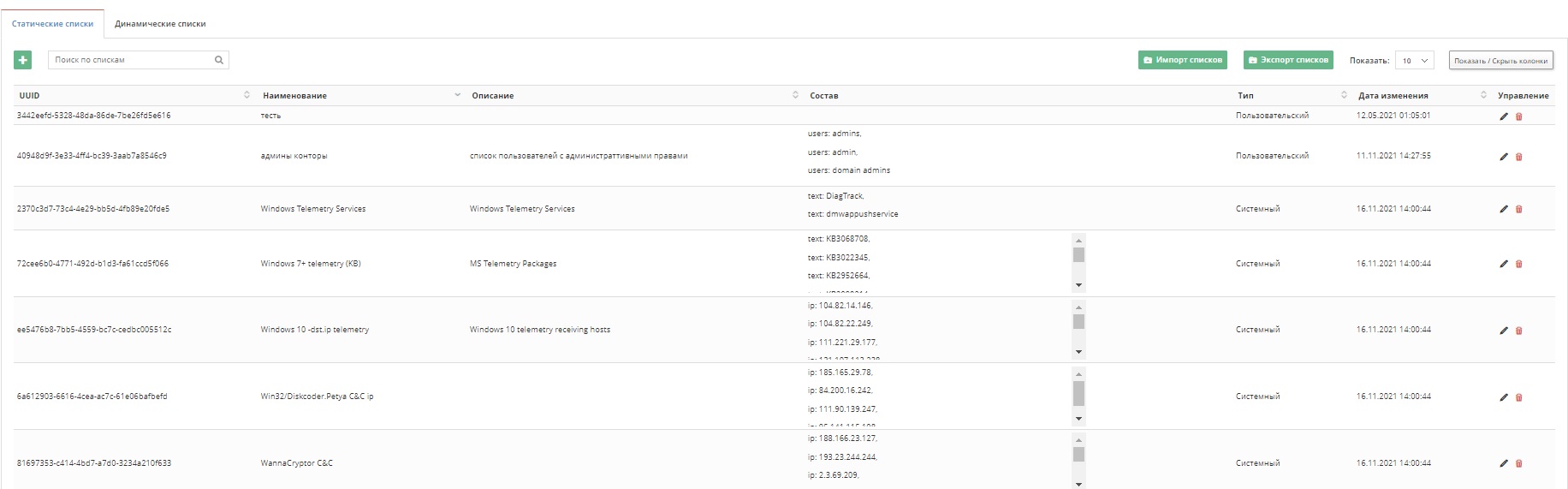Click the search magnifier icon

click(219, 60)
